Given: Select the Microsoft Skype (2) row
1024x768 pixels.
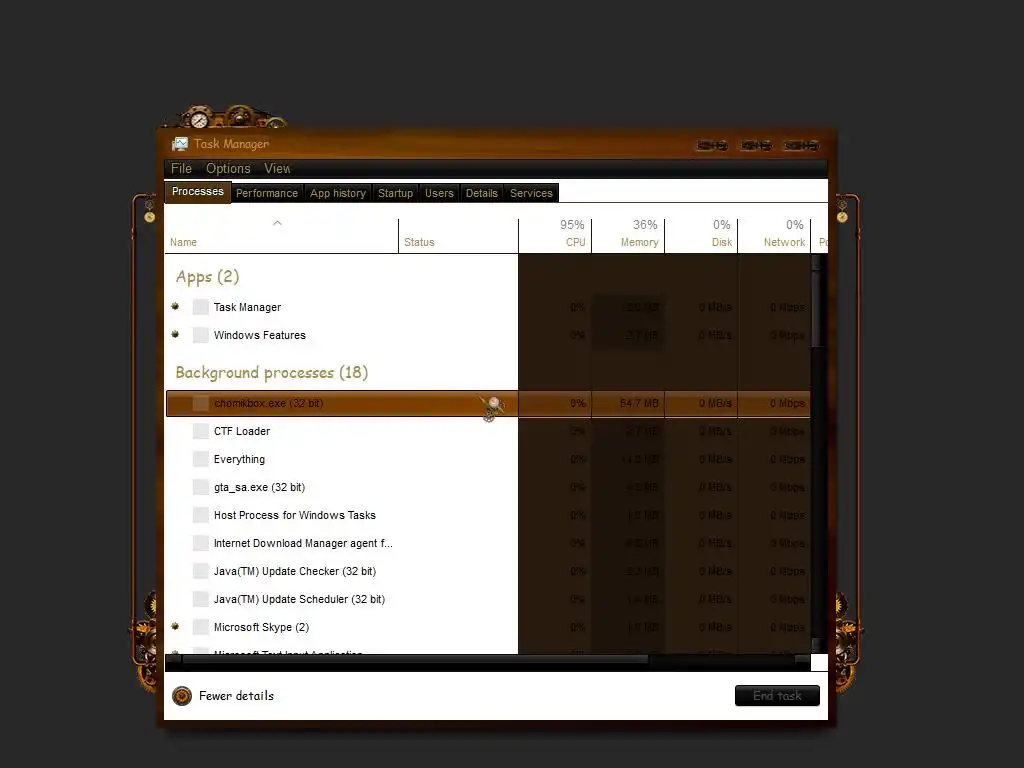Looking at the screenshot, I should [488, 627].
